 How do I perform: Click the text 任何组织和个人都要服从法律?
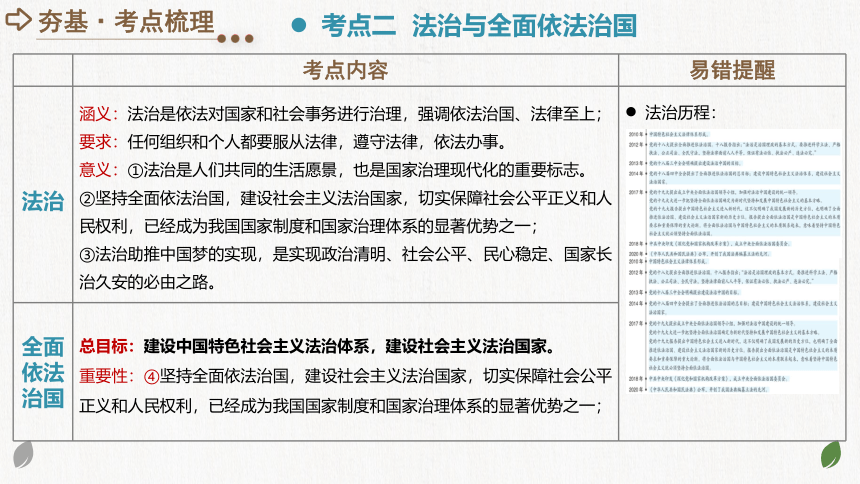(232, 142)
